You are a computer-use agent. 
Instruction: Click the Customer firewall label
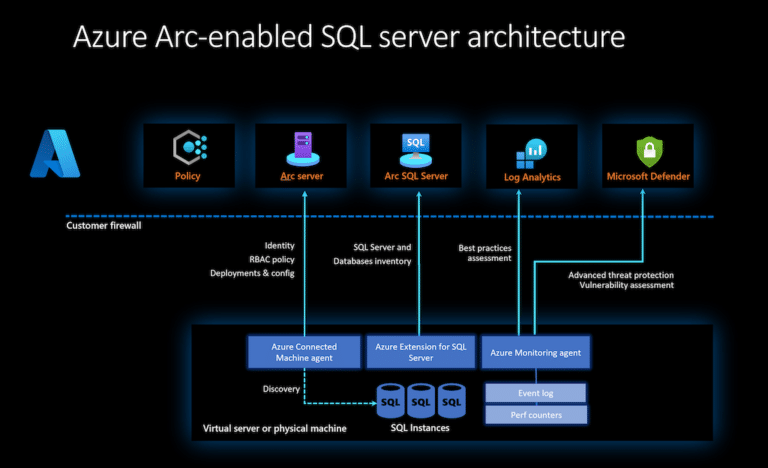coord(104,225)
